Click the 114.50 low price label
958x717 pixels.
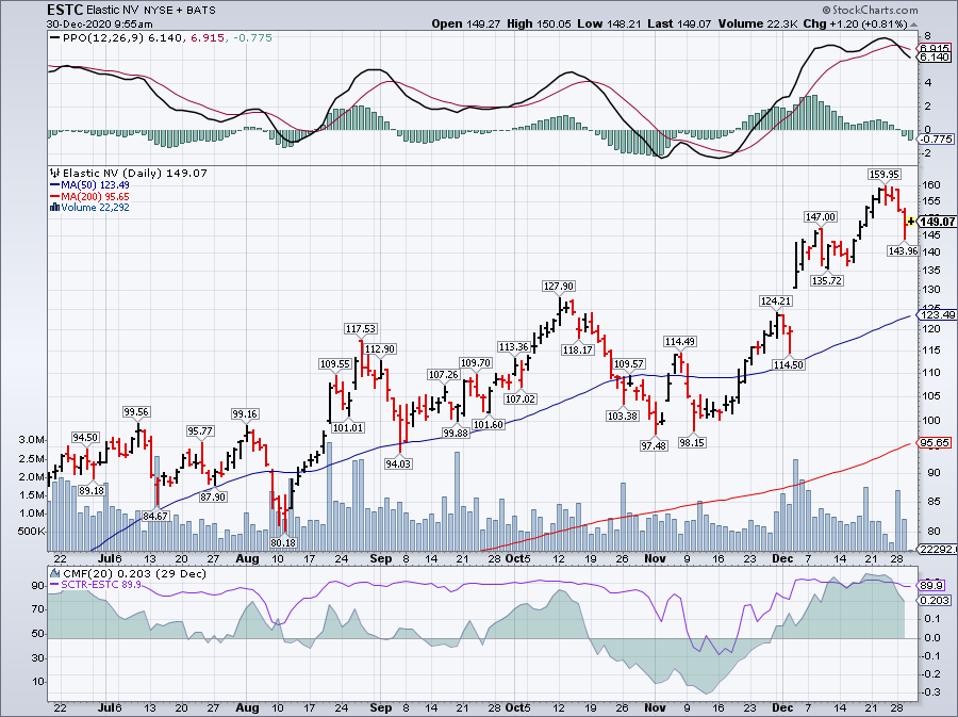tap(788, 365)
